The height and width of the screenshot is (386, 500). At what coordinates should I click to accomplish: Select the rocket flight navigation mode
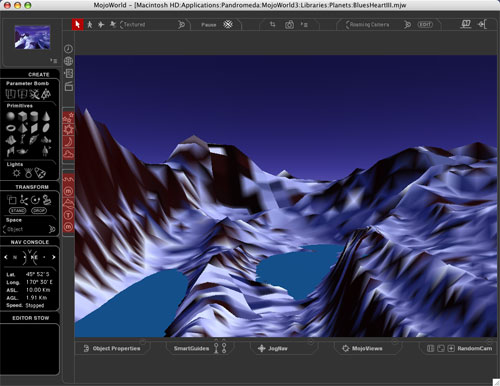click(x=113, y=24)
